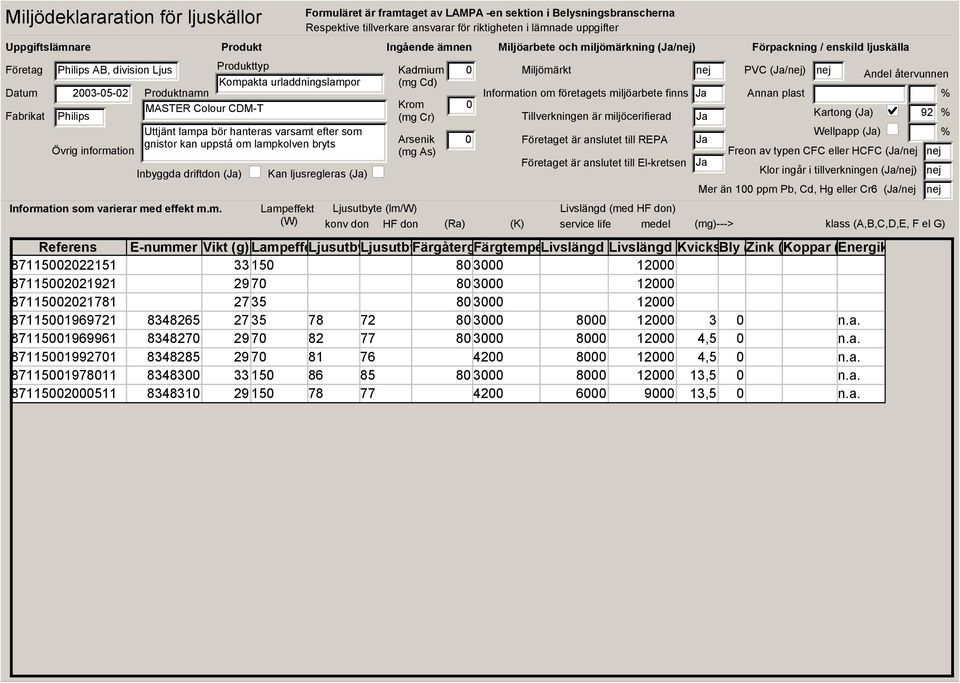Click the Koppar column header
The width and height of the screenshot is (960, 683).
809,247
